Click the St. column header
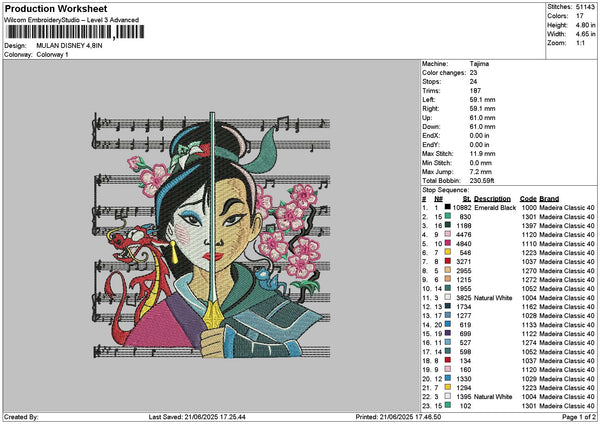This screenshot has height=424, width=600. tap(466, 198)
